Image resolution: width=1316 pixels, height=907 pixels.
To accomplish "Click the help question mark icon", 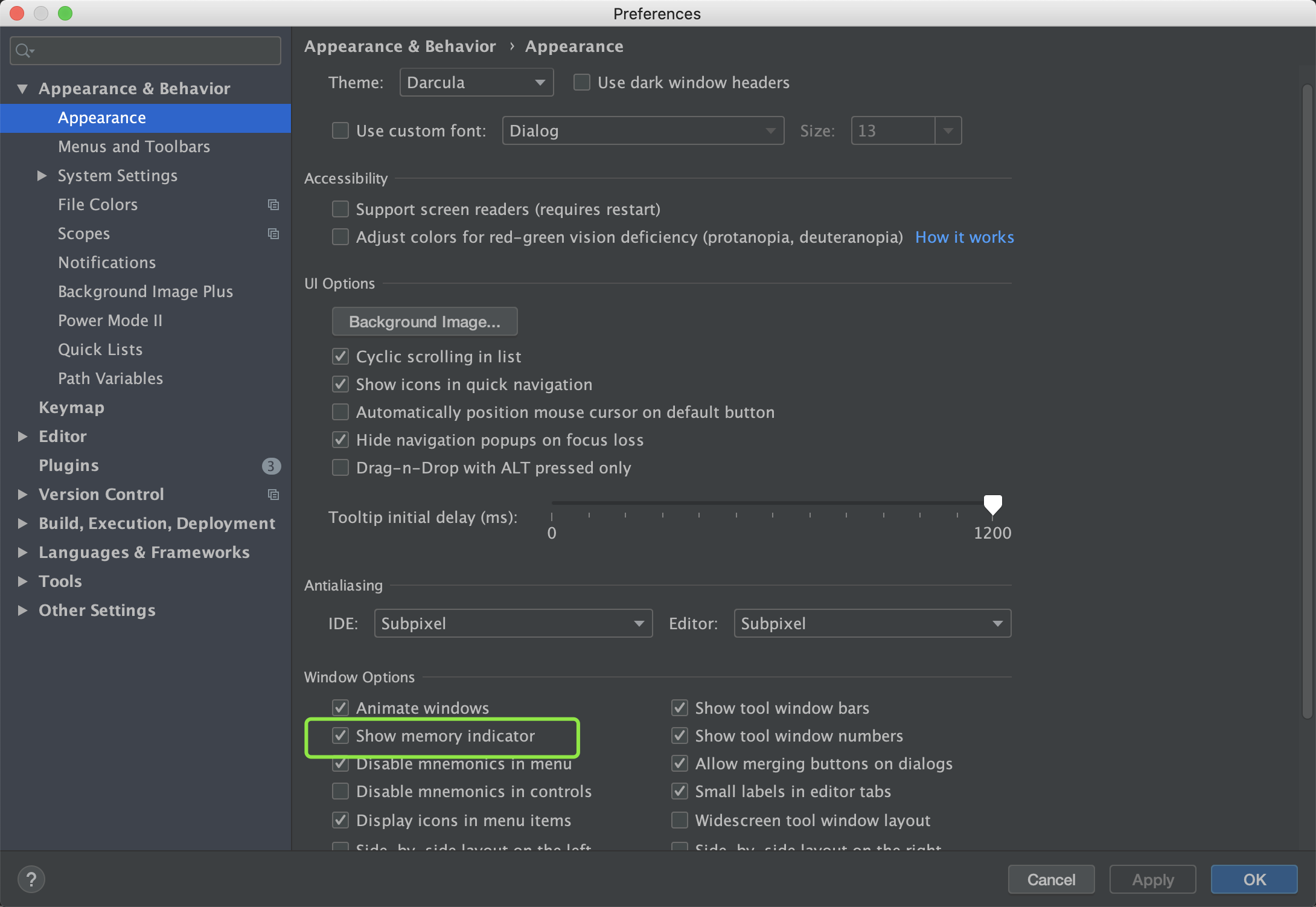I will point(31,879).
